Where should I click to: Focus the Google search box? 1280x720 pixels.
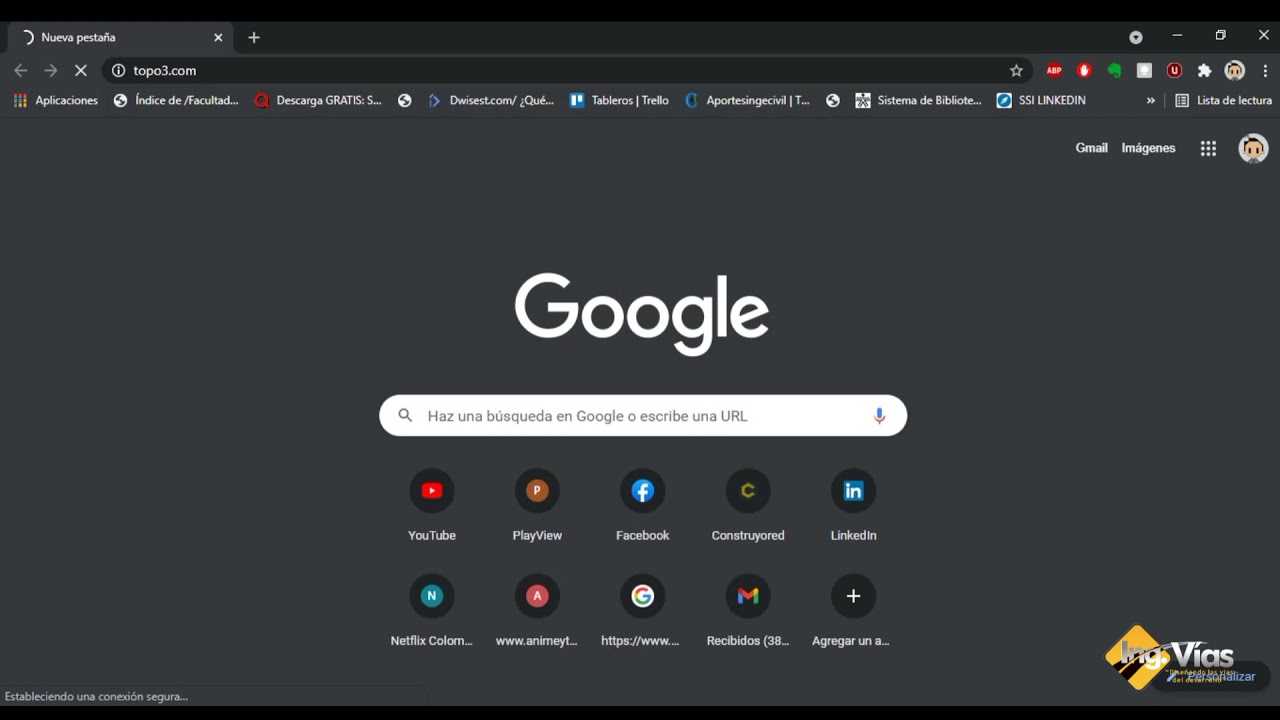coord(643,415)
